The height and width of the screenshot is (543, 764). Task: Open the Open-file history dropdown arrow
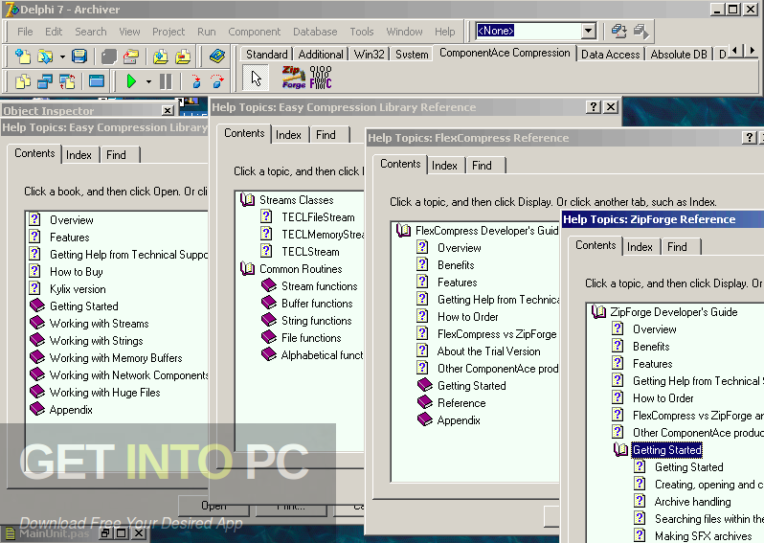tap(62, 57)
